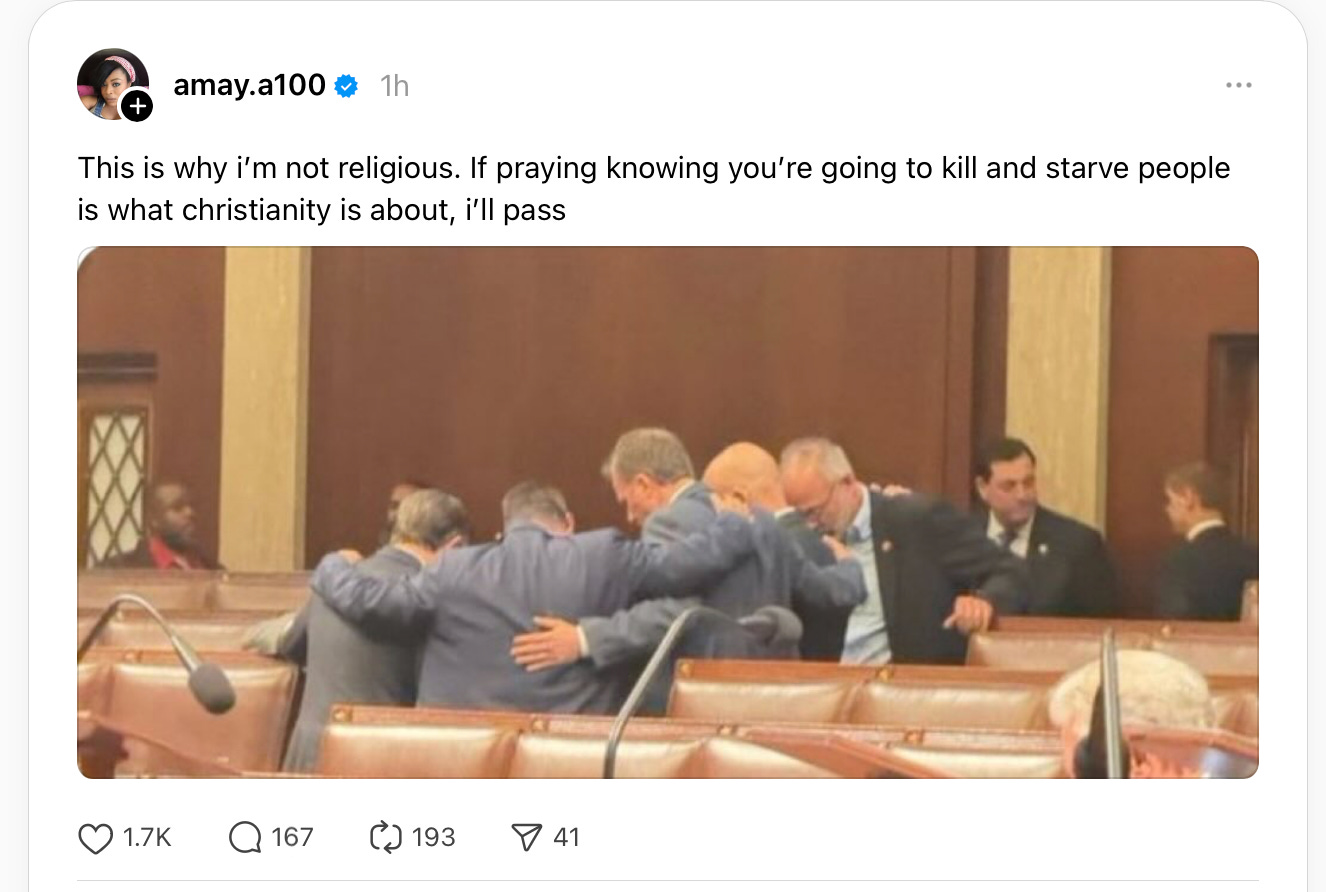
Task: Open the three-dot more options menu
Action: [1238, 86]
